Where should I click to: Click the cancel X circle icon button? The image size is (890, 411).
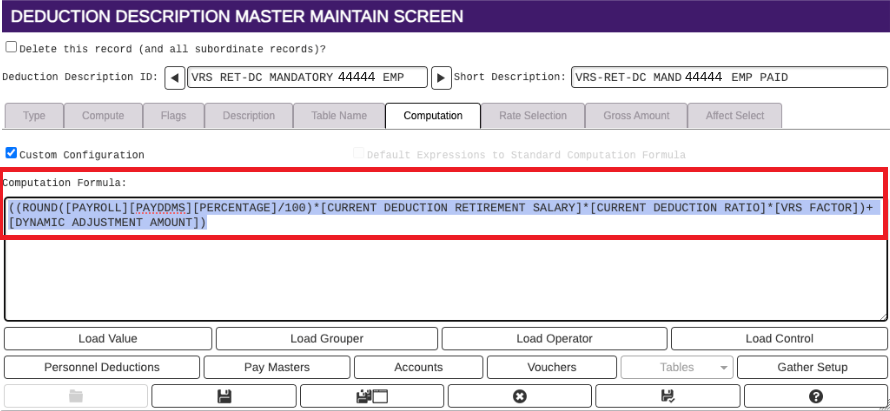pyautogui.click(x=519, y=396)
